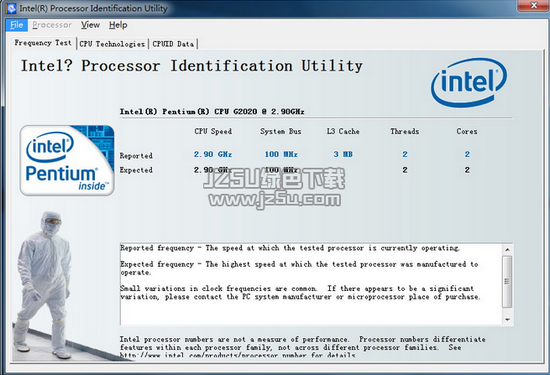Switch to the Frequency Test tab
The height and width of the screenshot is (375, 550).
tap(43, 43)
